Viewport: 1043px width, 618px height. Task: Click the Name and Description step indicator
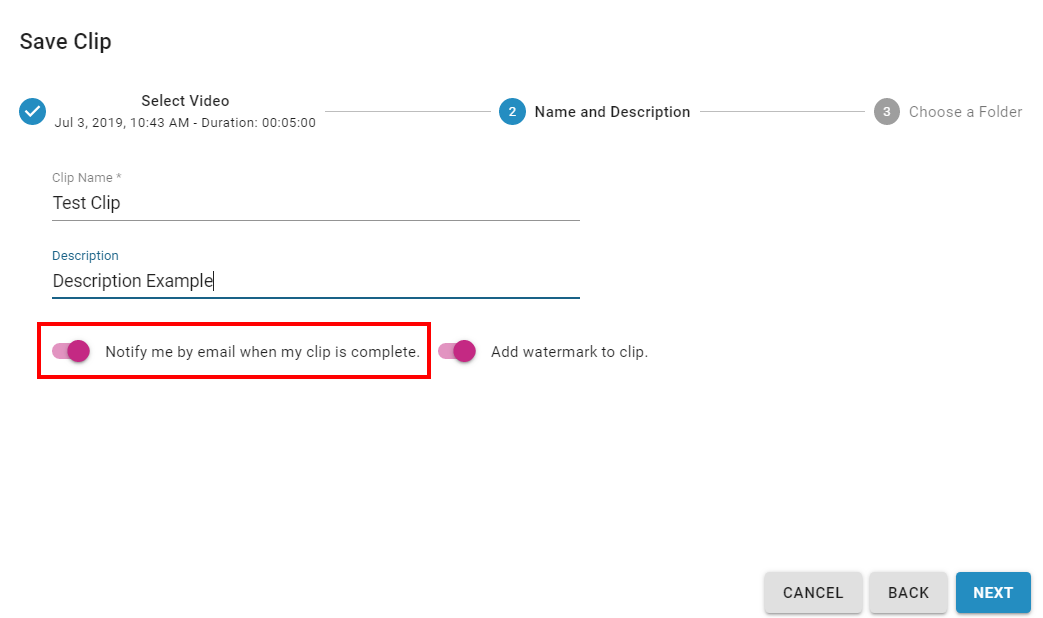pyautogui.click(x=612, y=112)
